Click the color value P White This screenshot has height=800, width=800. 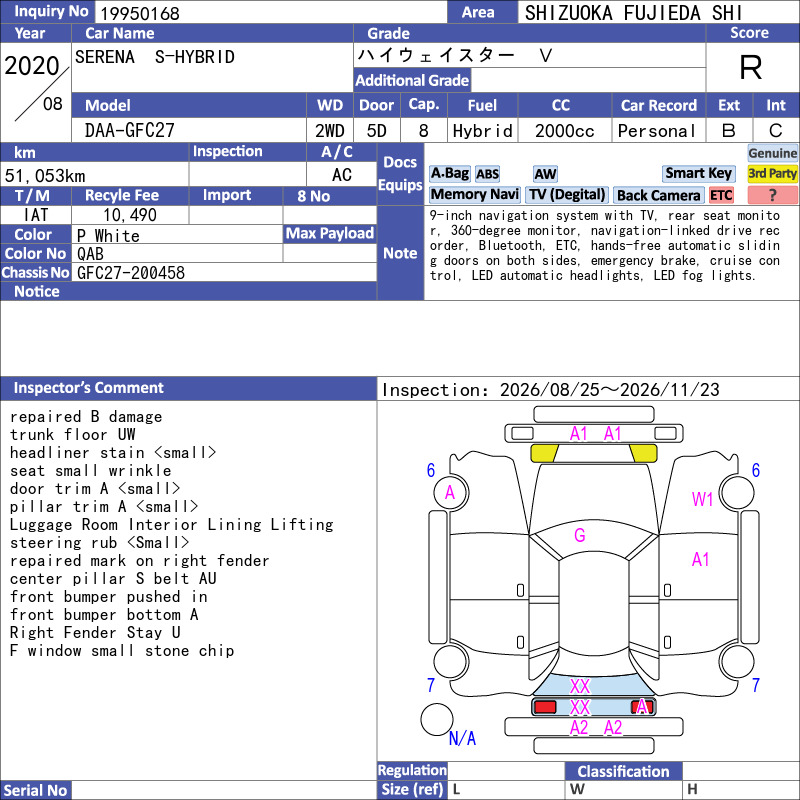(108, 236)
